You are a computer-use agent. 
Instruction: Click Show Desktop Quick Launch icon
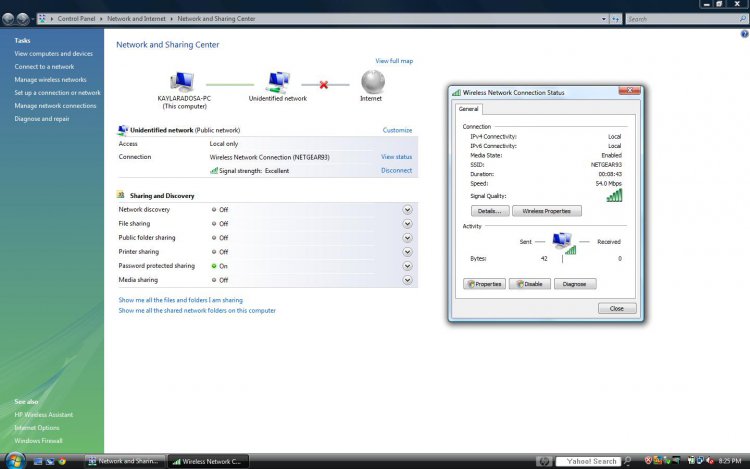tap(38, 461)
